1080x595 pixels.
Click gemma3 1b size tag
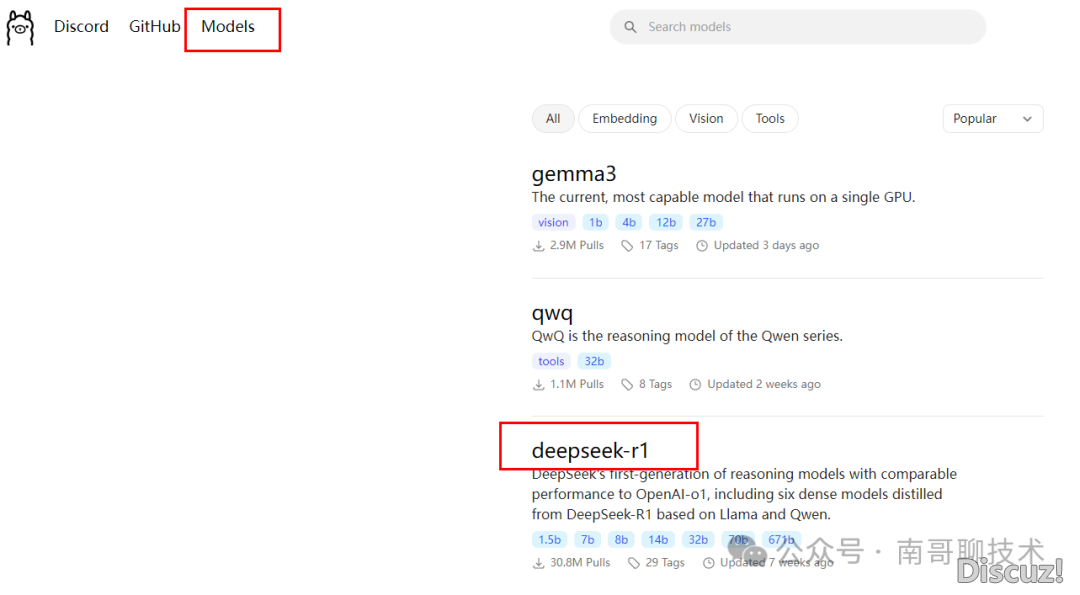pyautogui.click(x=596, y=222)
